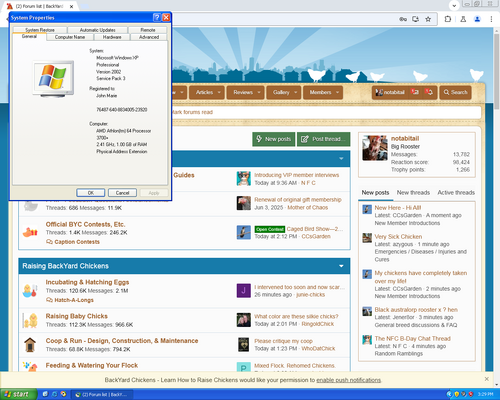Click the Post thread button
This screenshot has width=500, height=400.
[323, 139]
